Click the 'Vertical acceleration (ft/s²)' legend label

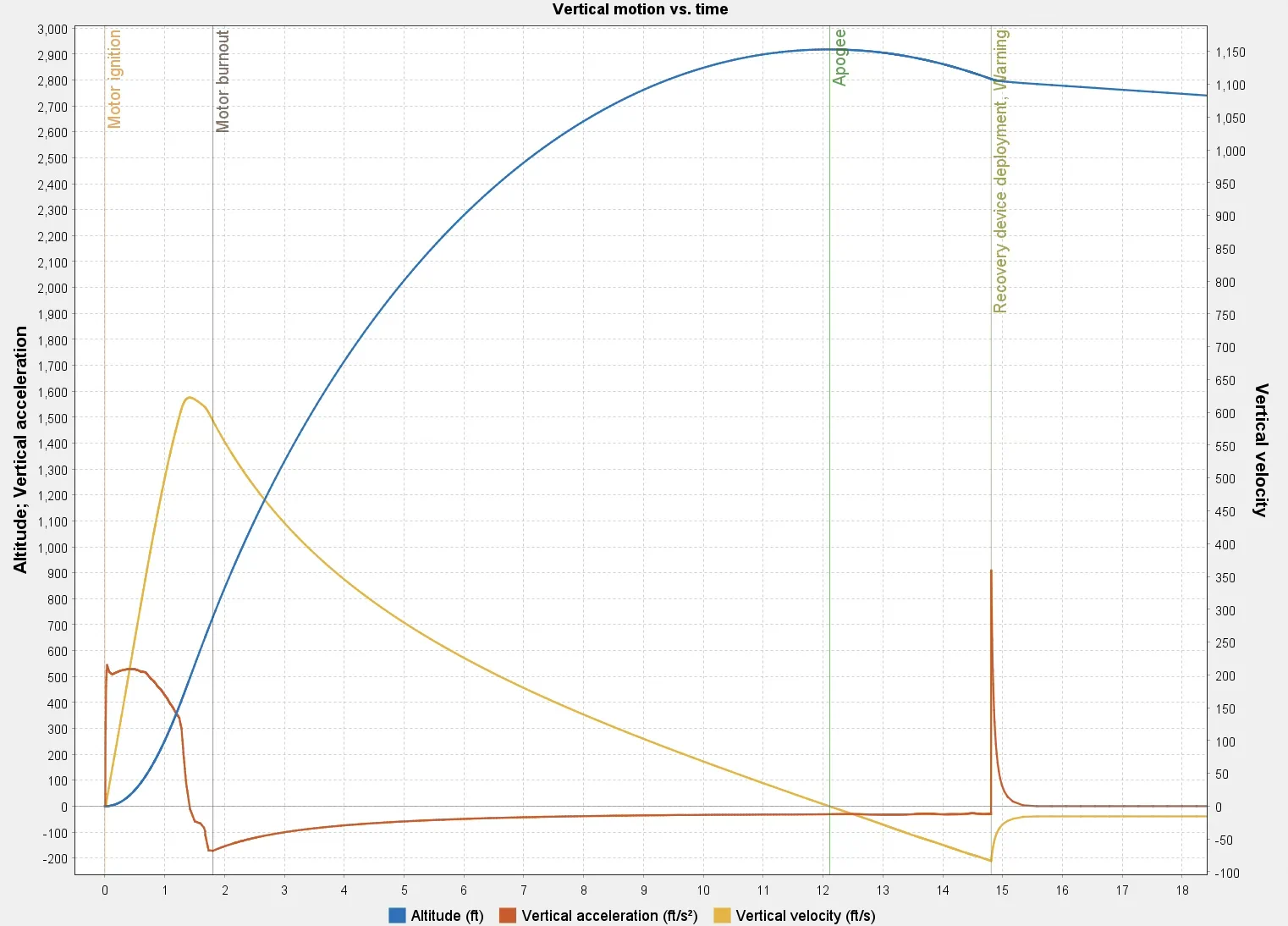609,915
